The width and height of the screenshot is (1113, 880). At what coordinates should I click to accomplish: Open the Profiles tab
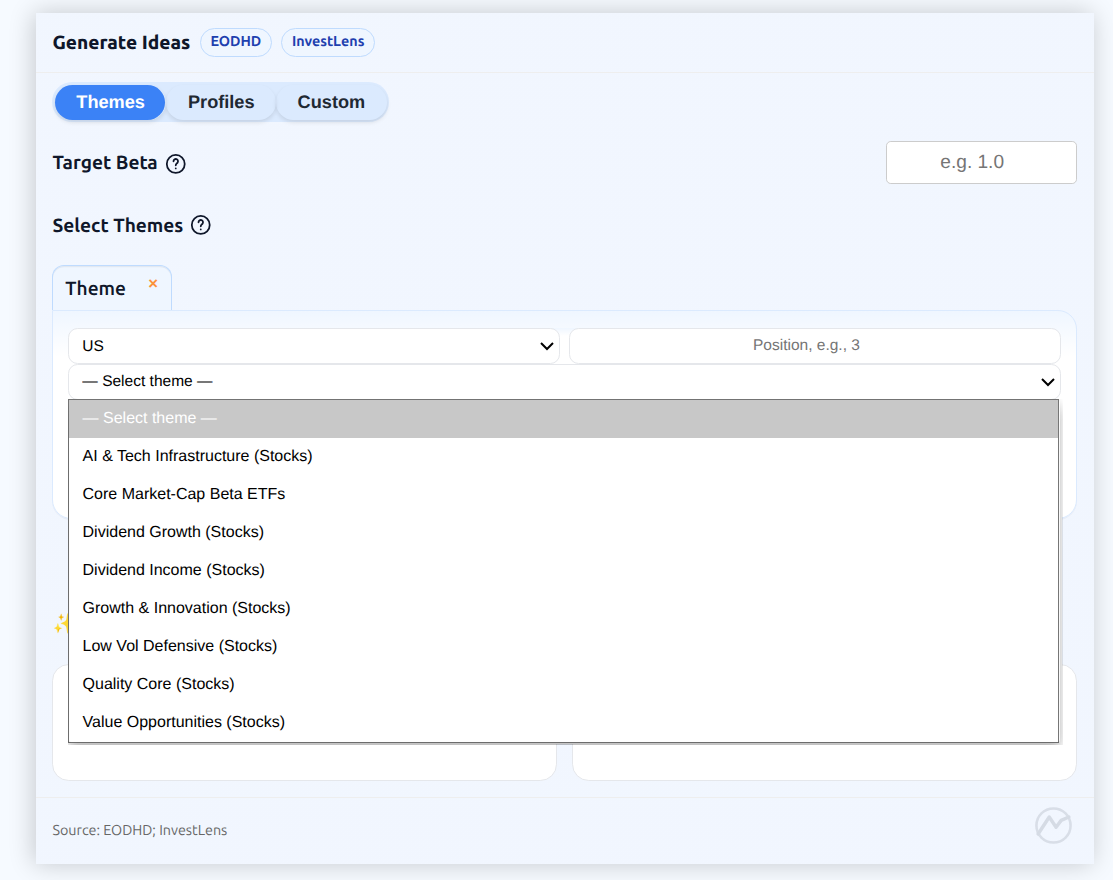221,102
